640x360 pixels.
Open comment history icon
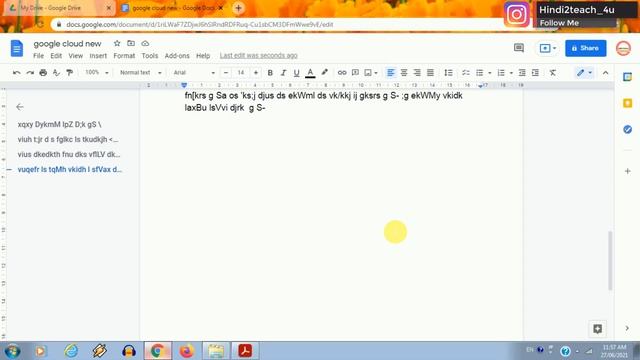(x=519, y=48)
